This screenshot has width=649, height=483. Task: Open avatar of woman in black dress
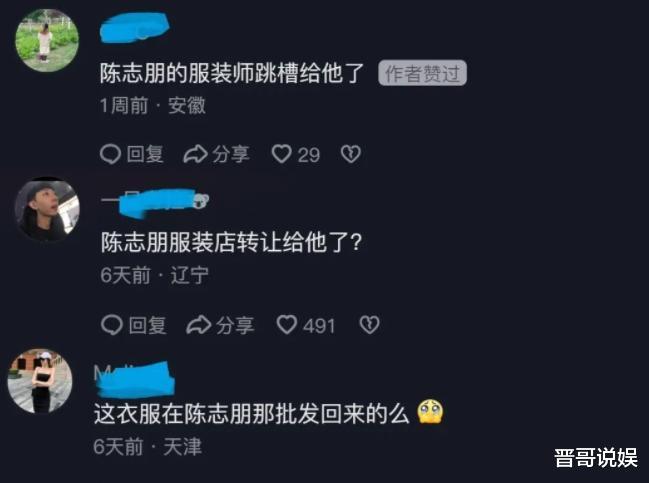[x=40, y=381]
